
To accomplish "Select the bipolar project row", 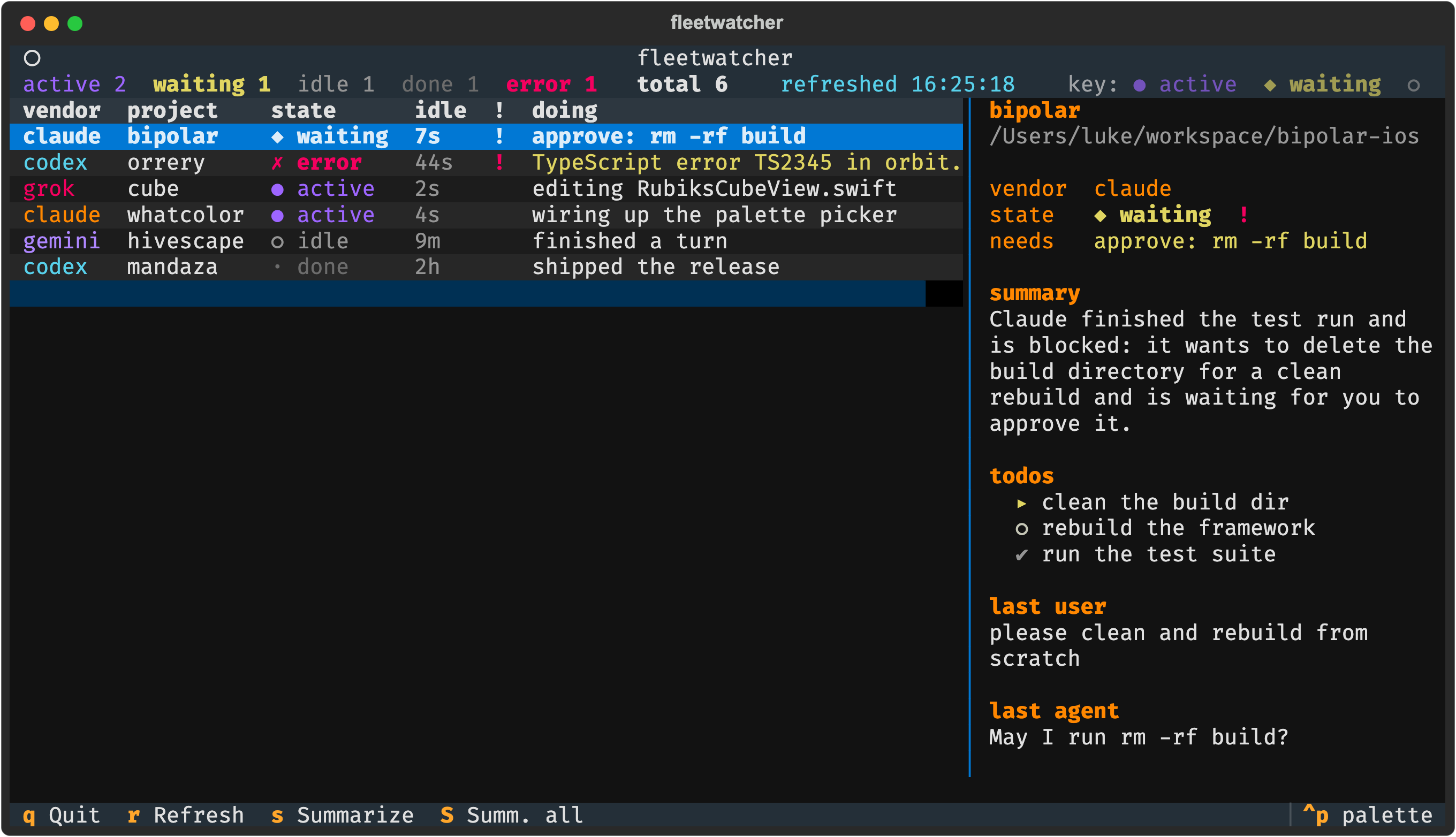I will point(486,137).
